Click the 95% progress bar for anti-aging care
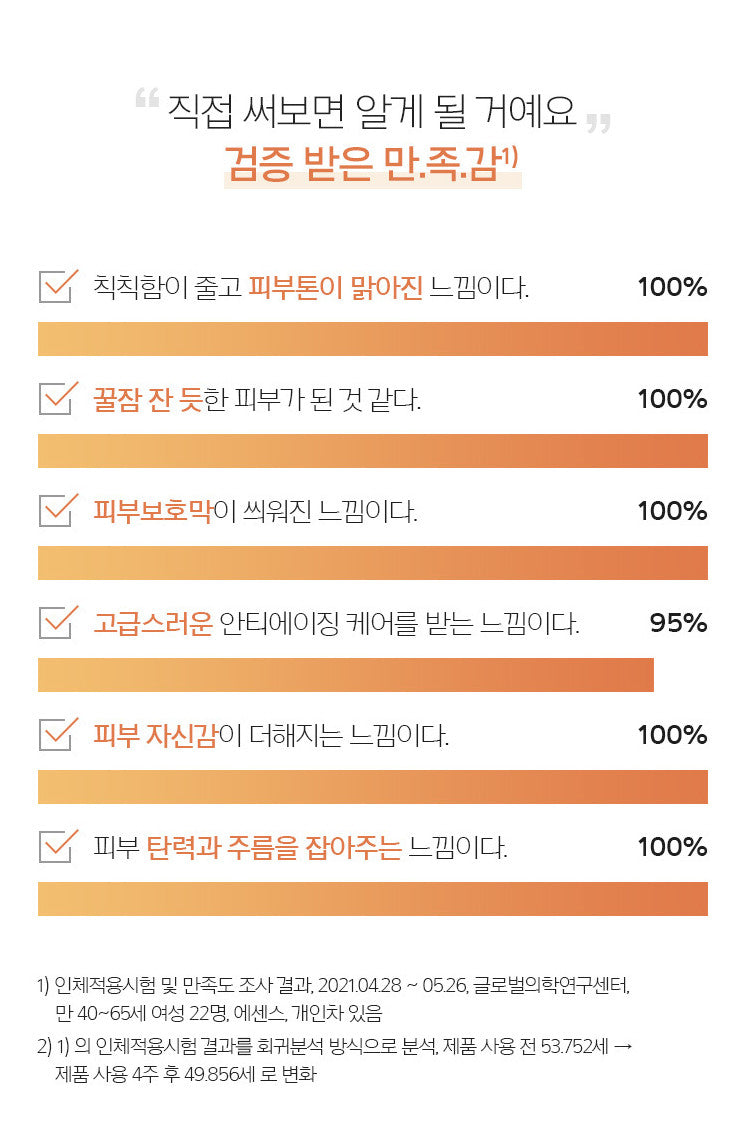The width and height of the screenshot is (744, 1122). (x=345, y=675)
